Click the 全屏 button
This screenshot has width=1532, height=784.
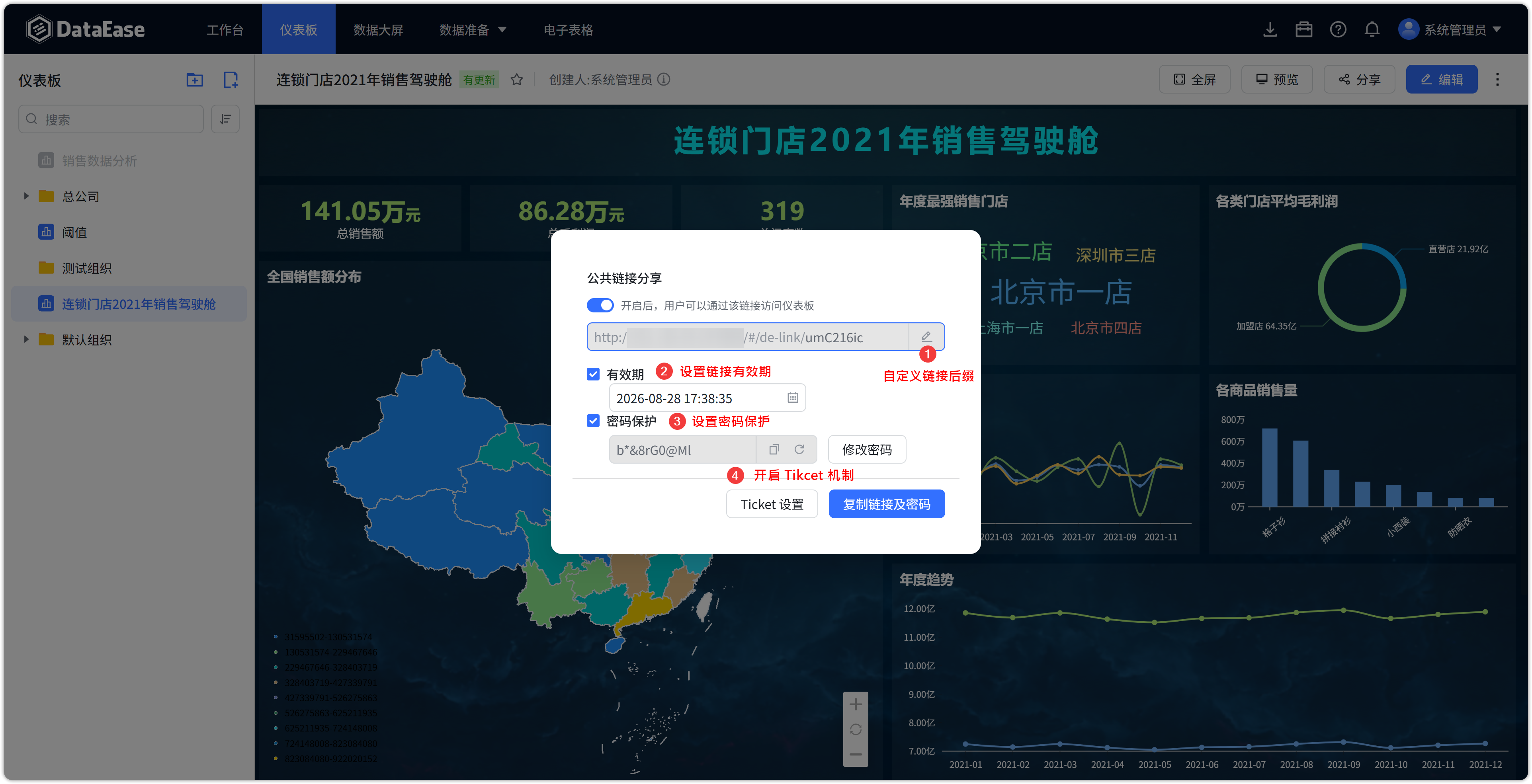click(1195, 80)
